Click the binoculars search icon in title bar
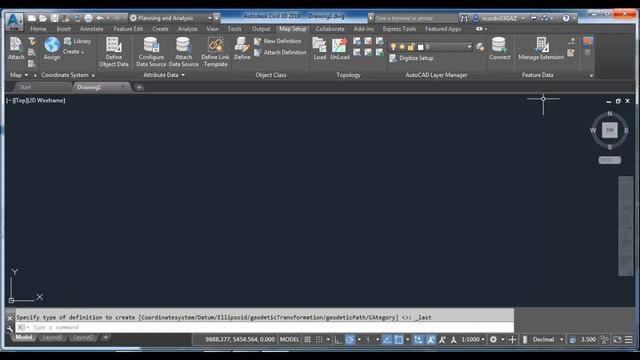The image size is (640, 360). 464,18
